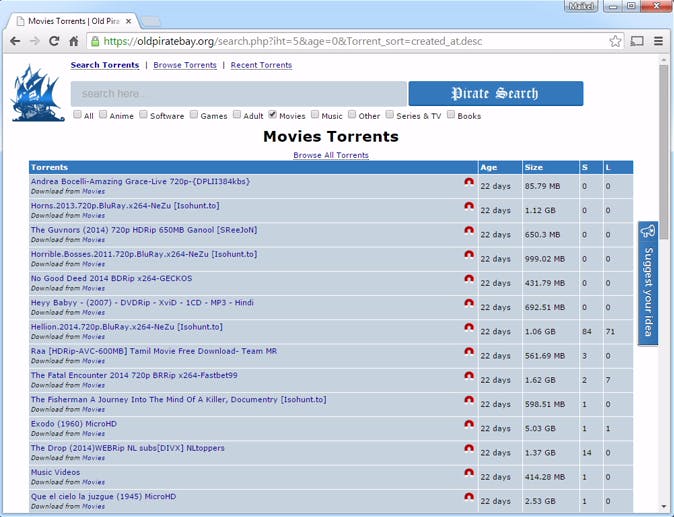674x517 pixels.
Task: Close the Movies Torrents browser tab
Action: click(129, 21)
